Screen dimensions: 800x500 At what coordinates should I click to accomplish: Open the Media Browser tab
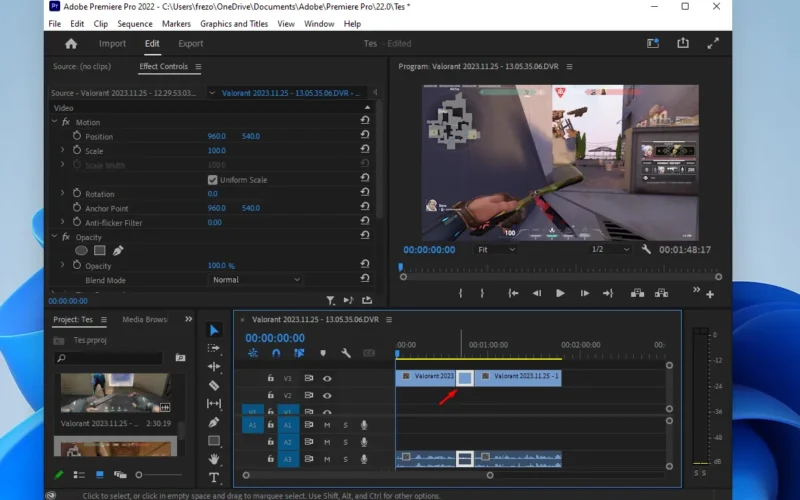(145, 319)
